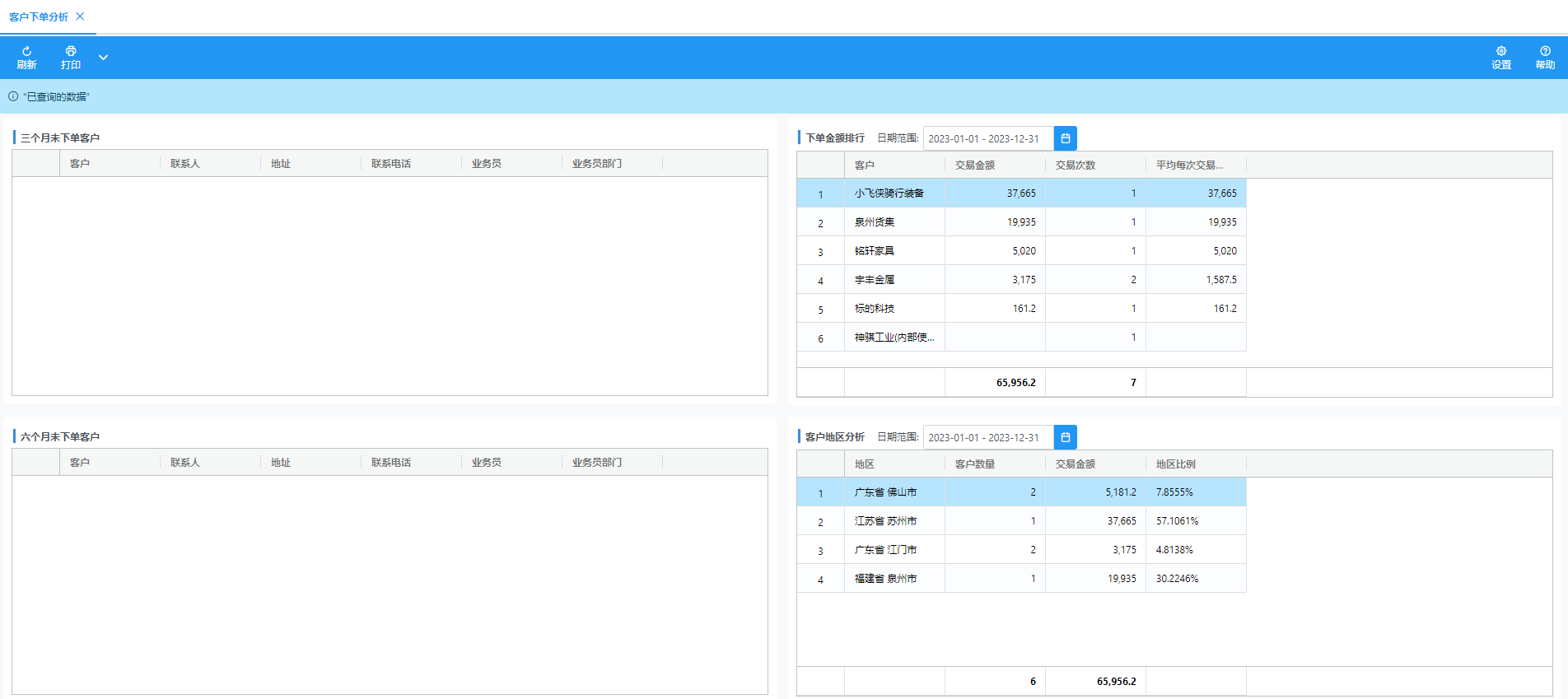Viewport: 1568px width, 699px height.
Task: Click the Refresh (刷新) icon
Action: [x=26, y=52]
